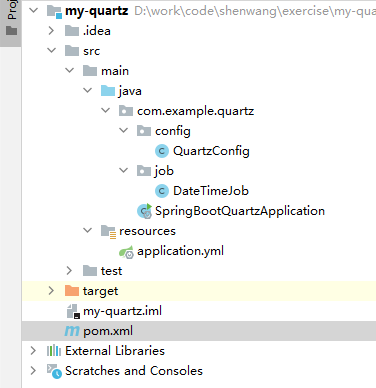The width and height of the screenshot is (376, 388).
Task: Click the blue java source root icon
Action: coord(108,91)
